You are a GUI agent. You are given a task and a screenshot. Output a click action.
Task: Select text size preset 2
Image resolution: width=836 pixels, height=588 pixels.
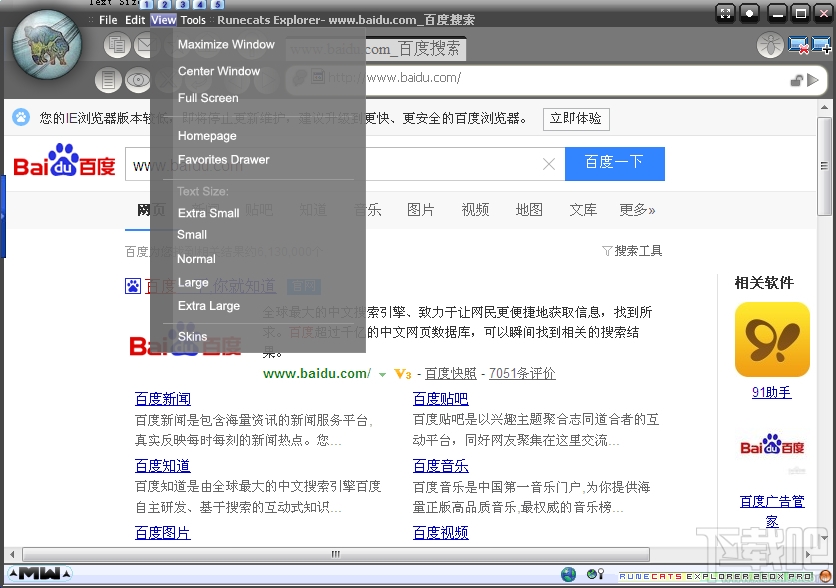coord(165,4)
